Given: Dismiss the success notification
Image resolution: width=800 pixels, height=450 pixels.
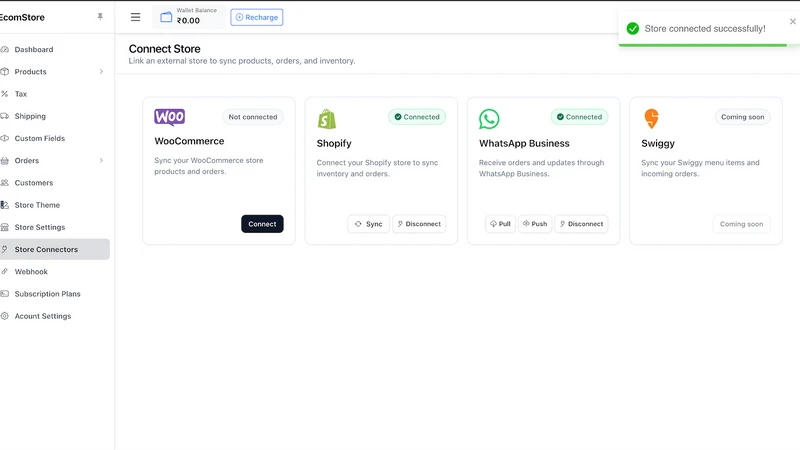Looking at the screenshot, I should coord(792,21).
